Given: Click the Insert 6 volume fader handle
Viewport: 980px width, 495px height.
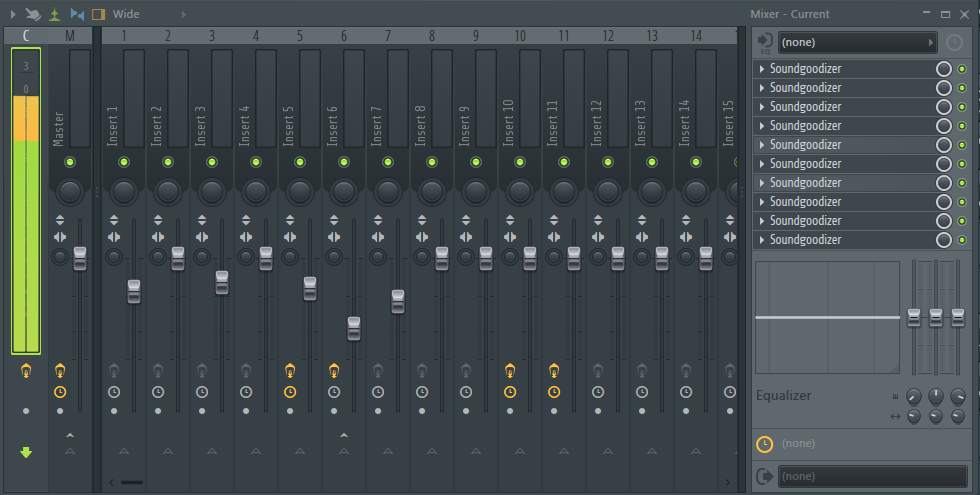Looking at the screenshot, I should pos(354,329).
